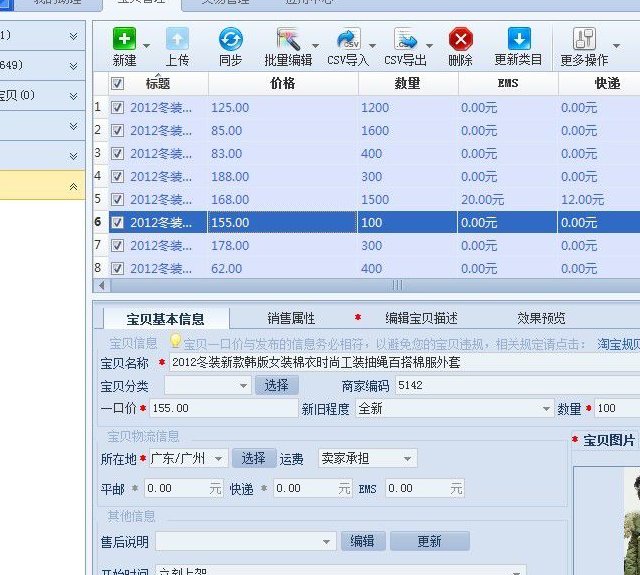Click the 12.00元 快递 cell
The image size is (640, 575).
point(599,200)
